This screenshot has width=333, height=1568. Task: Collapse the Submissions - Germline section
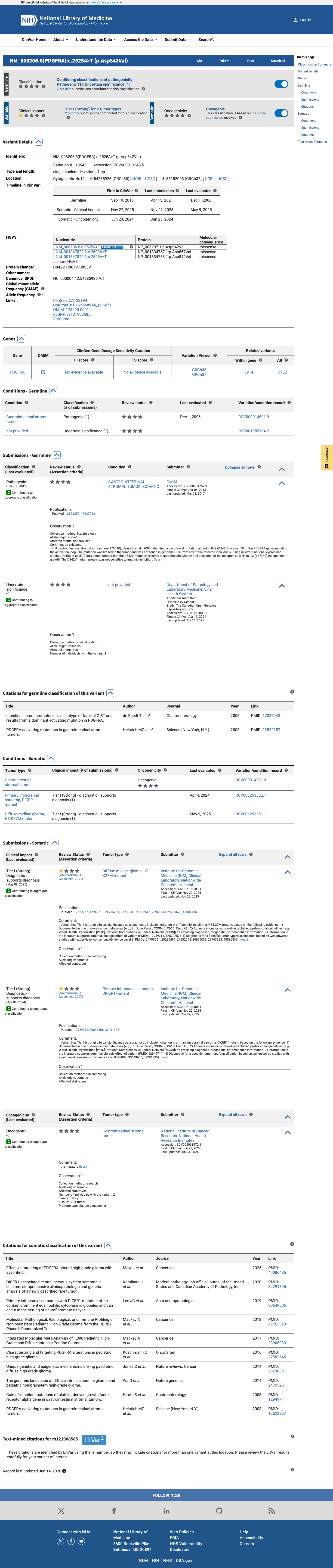(56, 455)
